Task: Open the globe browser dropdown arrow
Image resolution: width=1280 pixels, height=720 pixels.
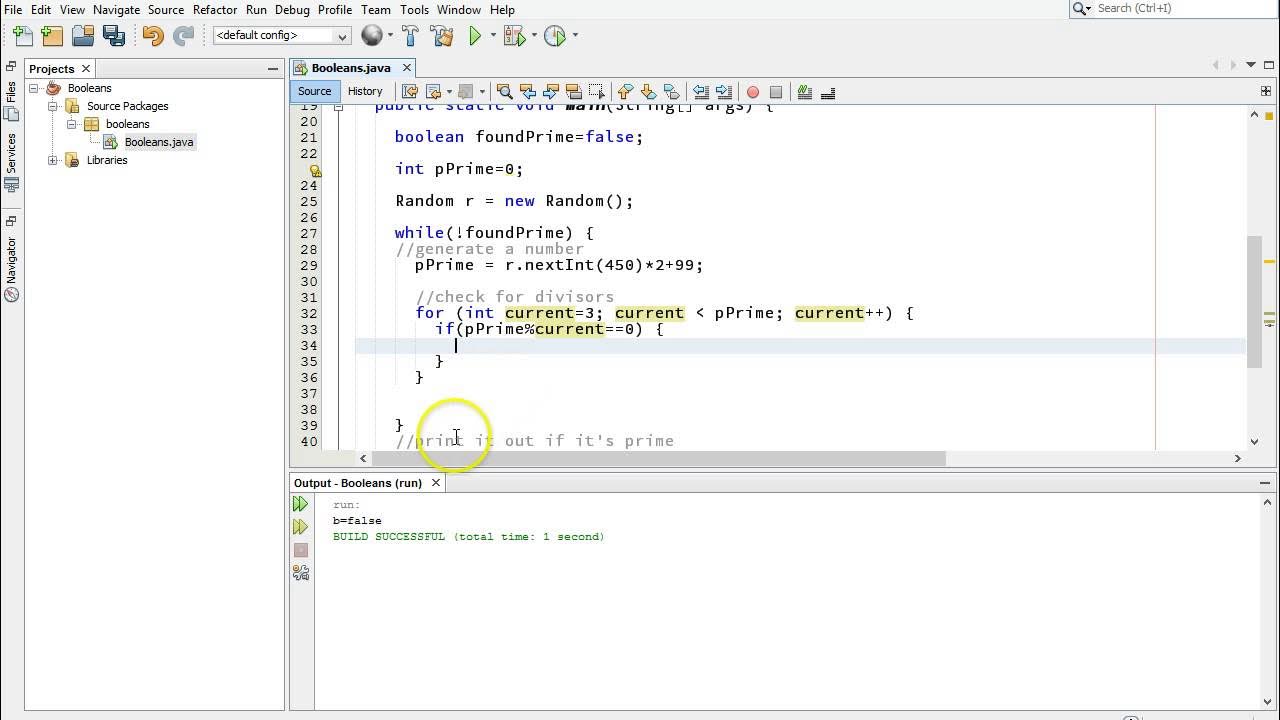Action: click(x=389, y=36)
